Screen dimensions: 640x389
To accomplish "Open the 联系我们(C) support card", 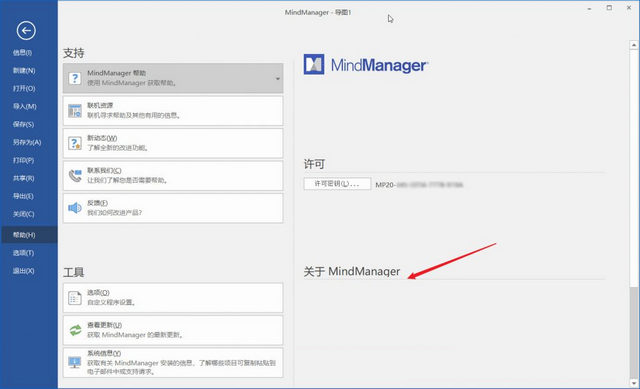I will click(173, 176).
